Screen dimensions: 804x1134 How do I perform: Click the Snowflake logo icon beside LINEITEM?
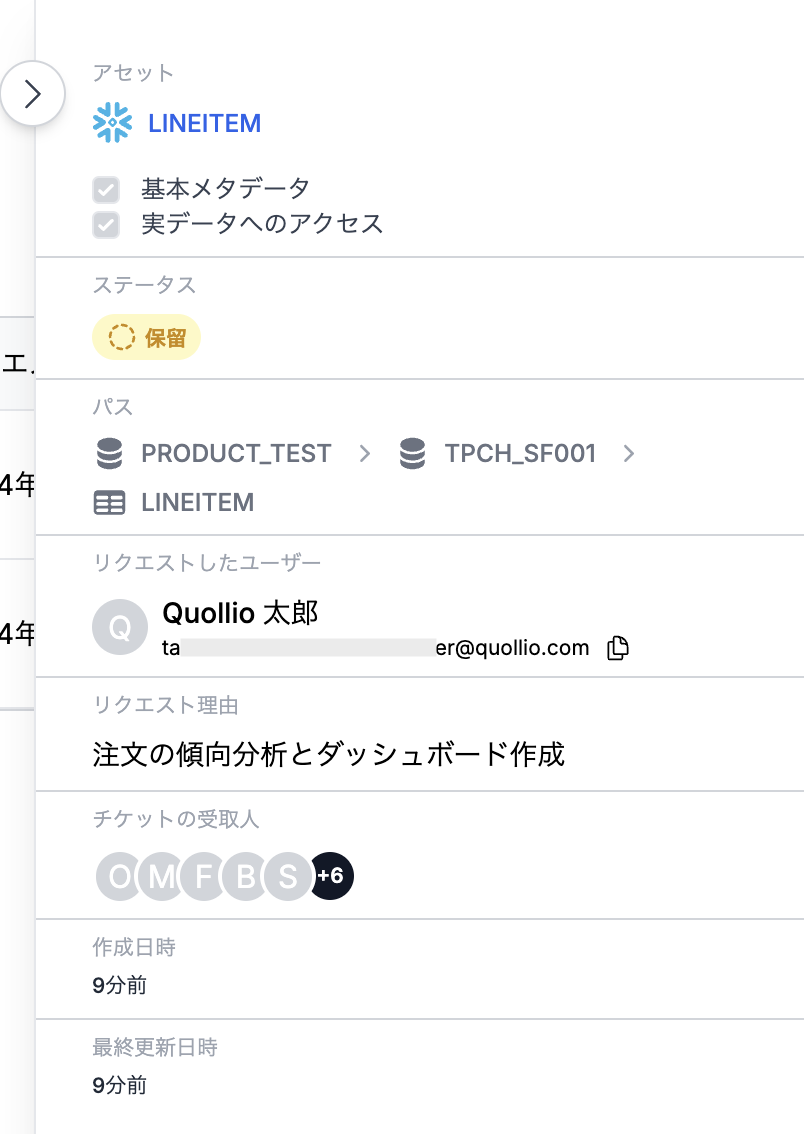click(112, 122)
